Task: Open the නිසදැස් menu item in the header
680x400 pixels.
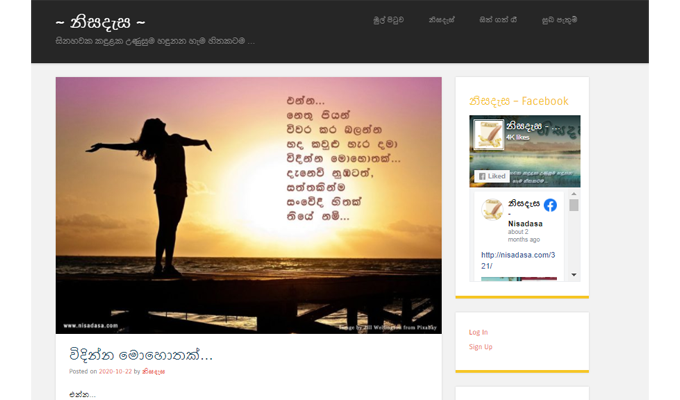Action: pyautogui.click(x=442, y=19)
